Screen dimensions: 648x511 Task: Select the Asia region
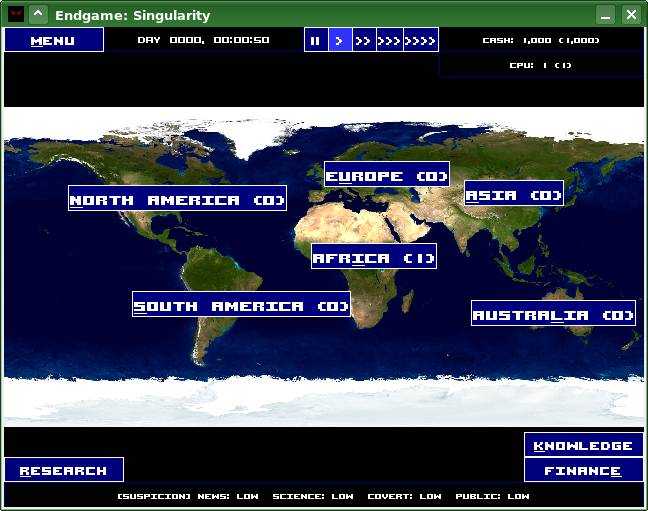514,194
